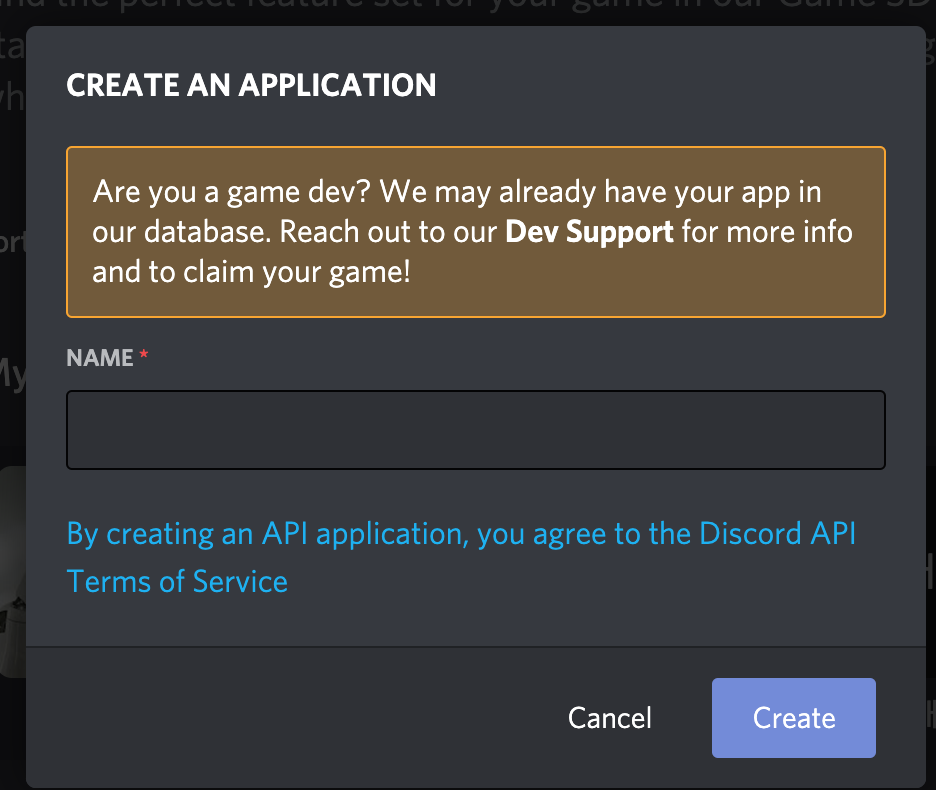Click the "NAME" field label
Image resolution: width=936 pixels, height=790 pixels.
click(x=100, y=358)
